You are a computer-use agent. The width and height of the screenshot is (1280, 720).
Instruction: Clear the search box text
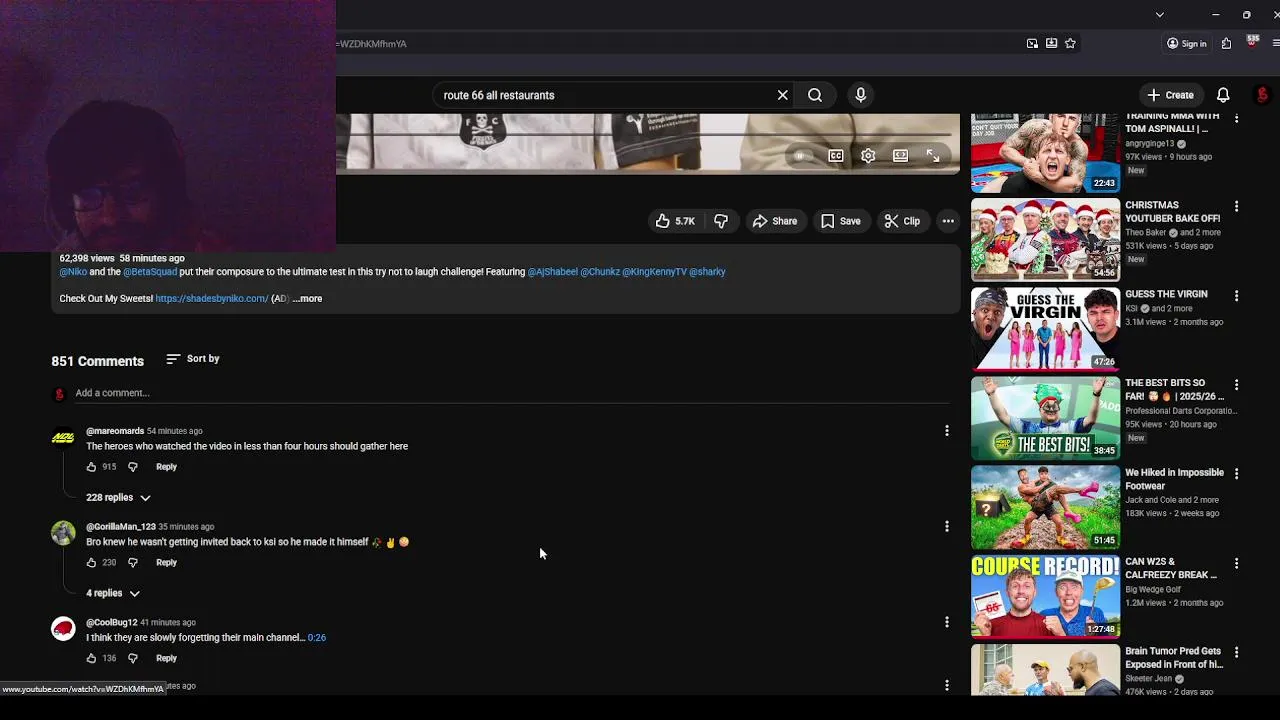coord(783,95)
